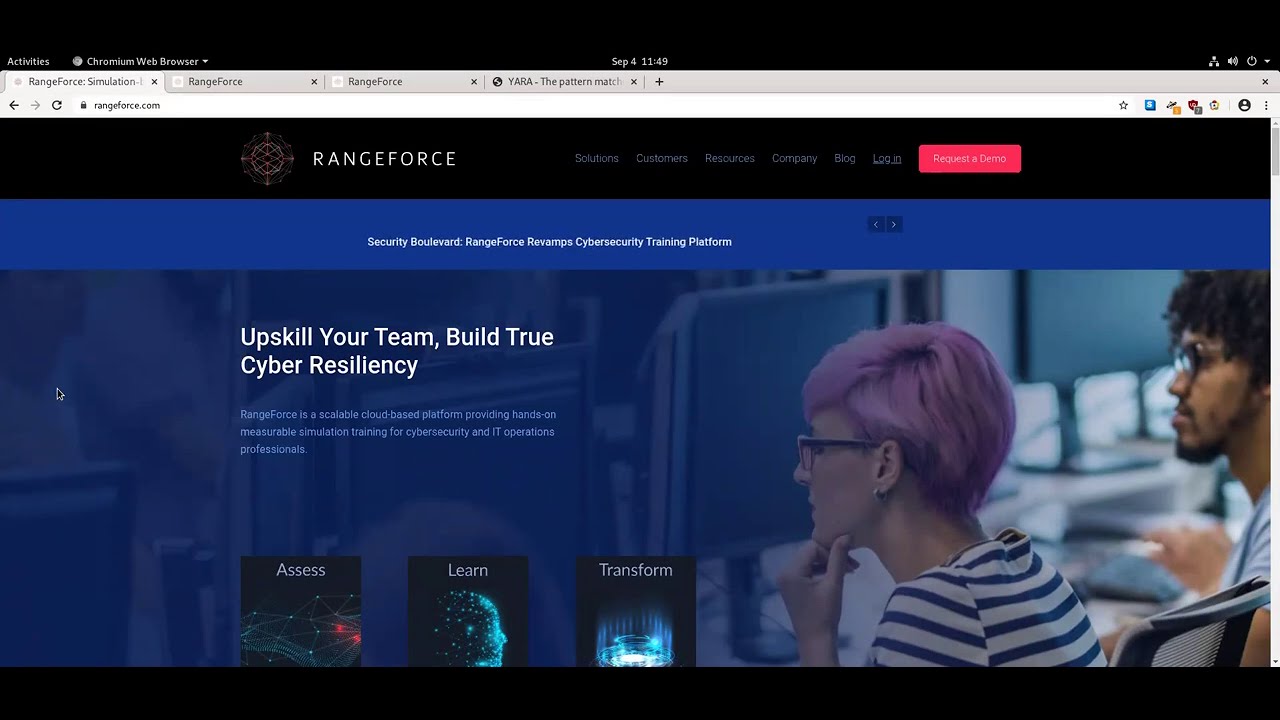Open the Customers menu

(x=662, y=158)
